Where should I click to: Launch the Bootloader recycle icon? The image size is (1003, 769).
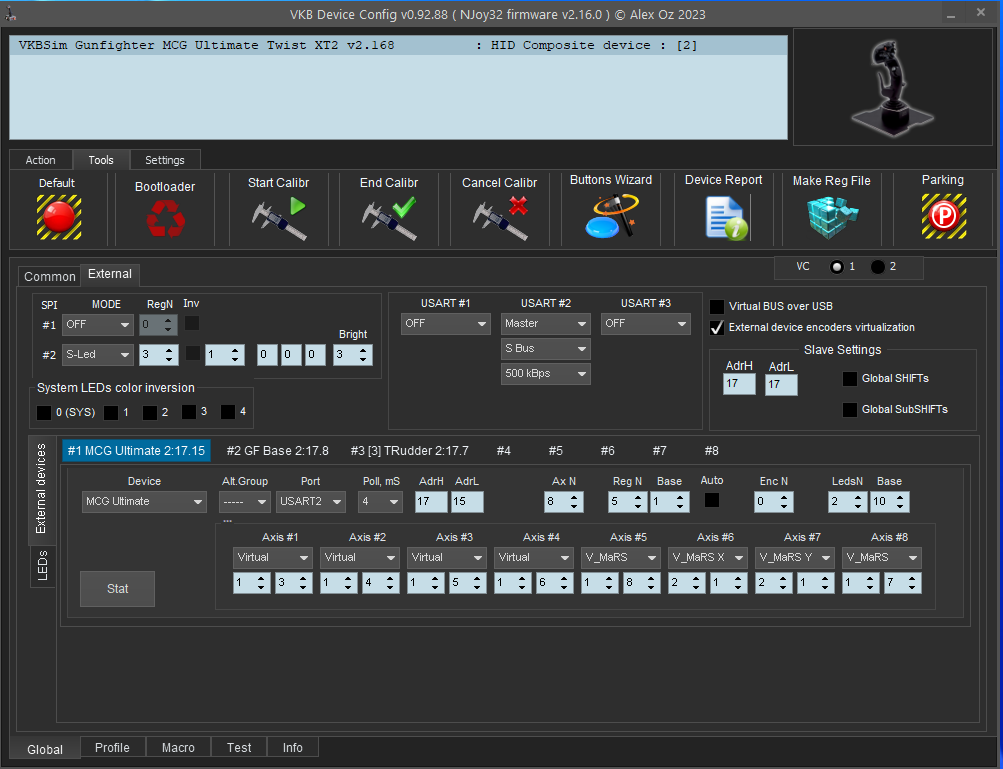click(165, 218)
